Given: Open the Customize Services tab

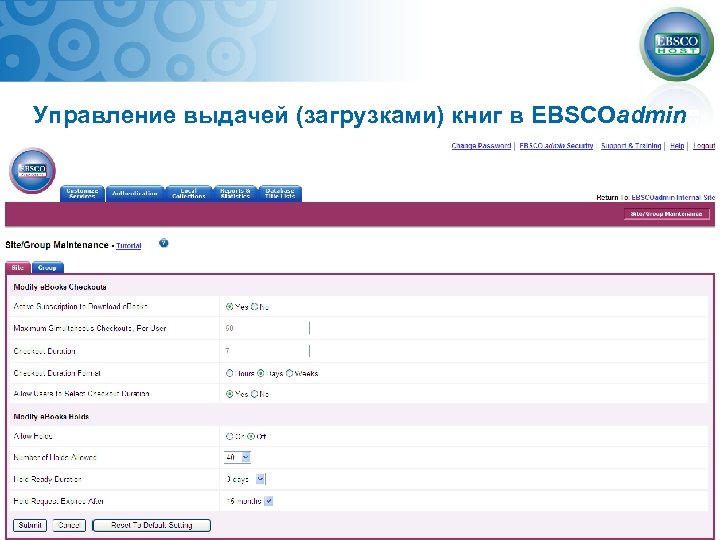Looking at the screenshot, I should coord(82,193).
